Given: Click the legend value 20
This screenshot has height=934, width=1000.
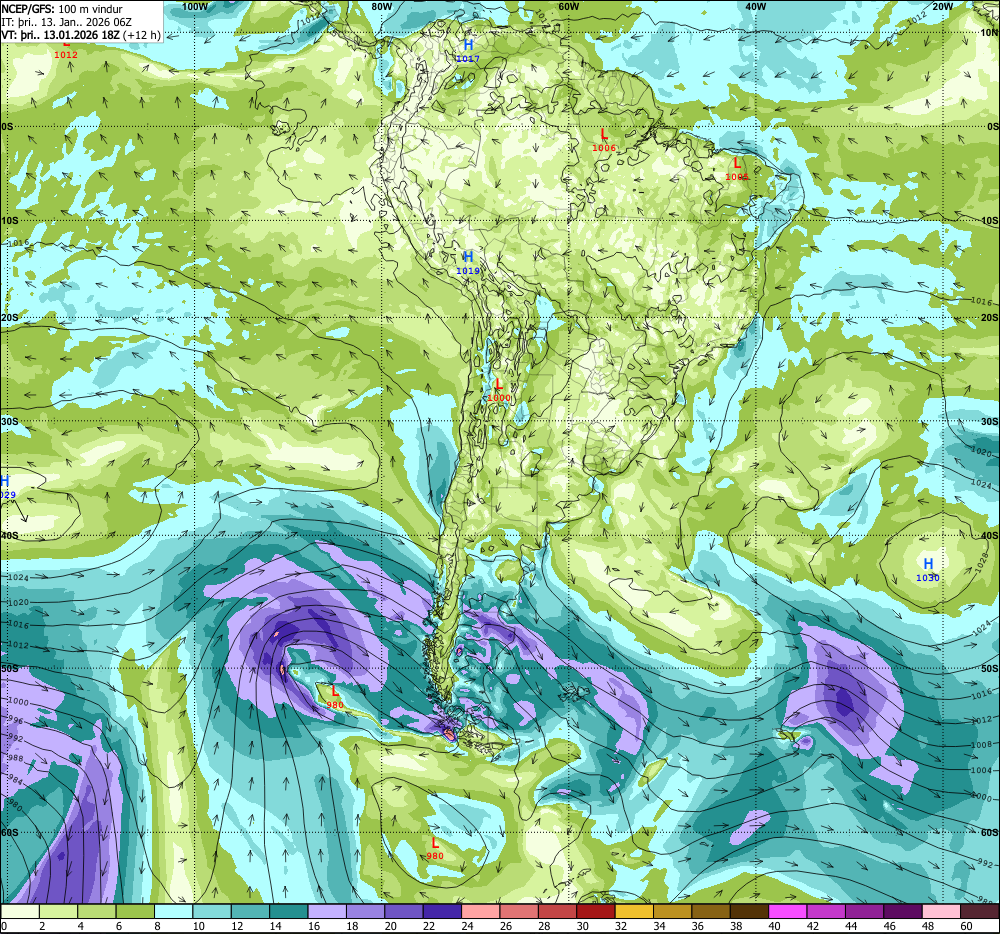Looking at the screenshot, I should coord(390,926).
